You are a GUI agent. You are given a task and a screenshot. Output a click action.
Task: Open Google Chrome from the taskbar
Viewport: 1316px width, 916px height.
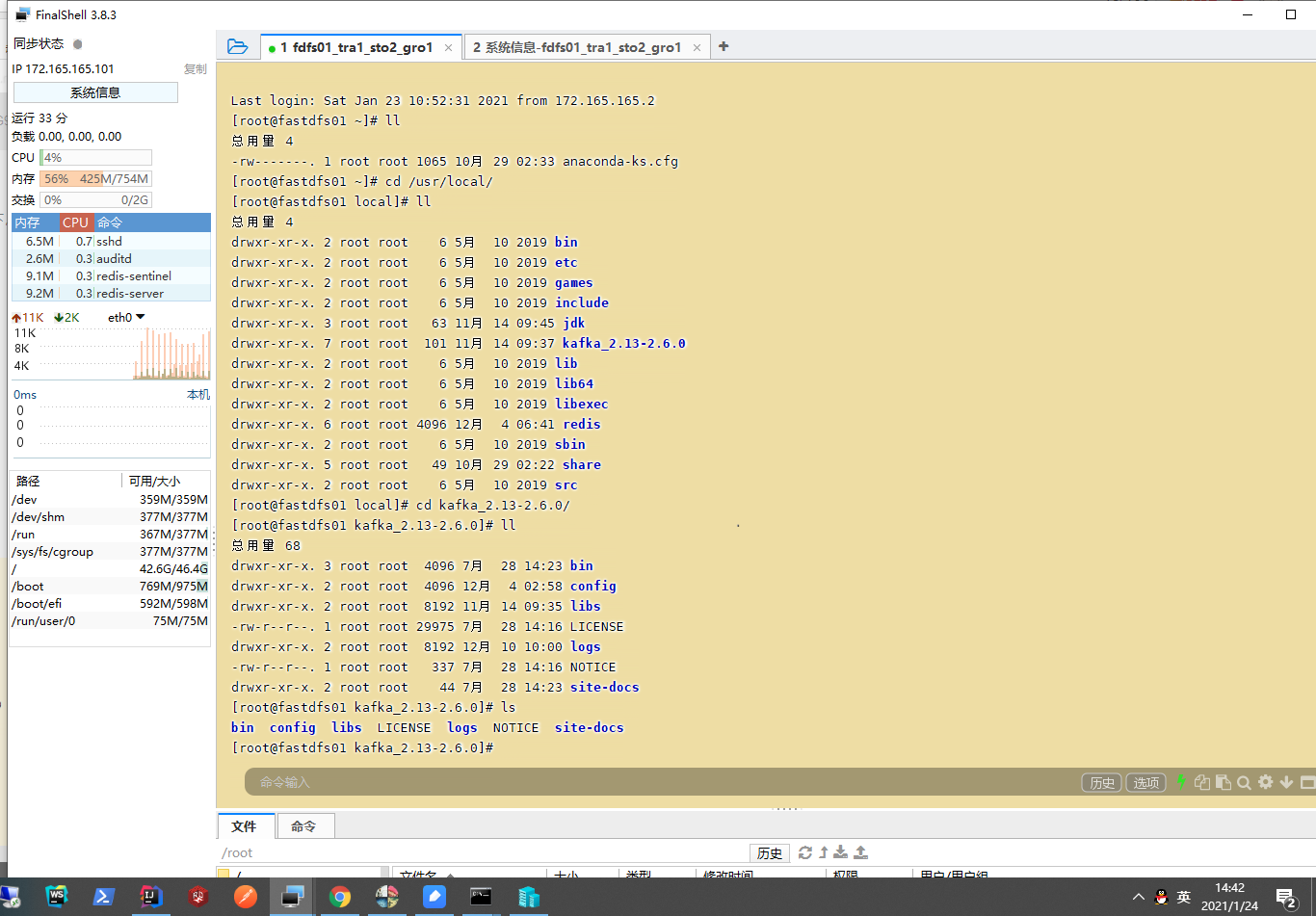click(x=340, y=897)
